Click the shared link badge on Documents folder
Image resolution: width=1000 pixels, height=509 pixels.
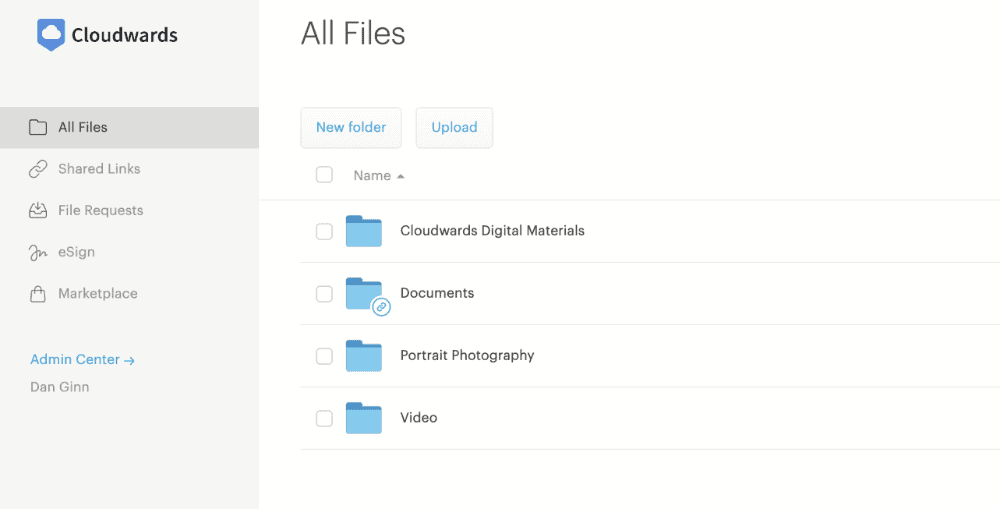coord(381,307)
